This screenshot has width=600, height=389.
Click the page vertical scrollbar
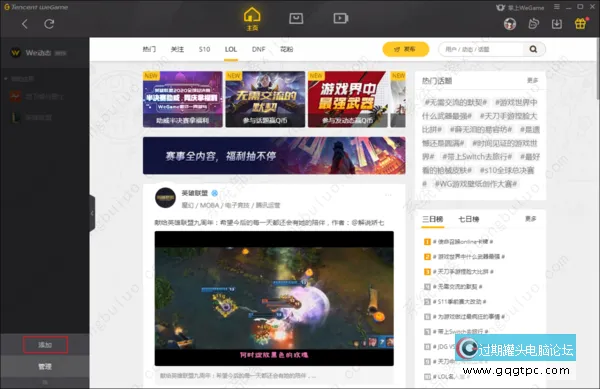[598, 69]
